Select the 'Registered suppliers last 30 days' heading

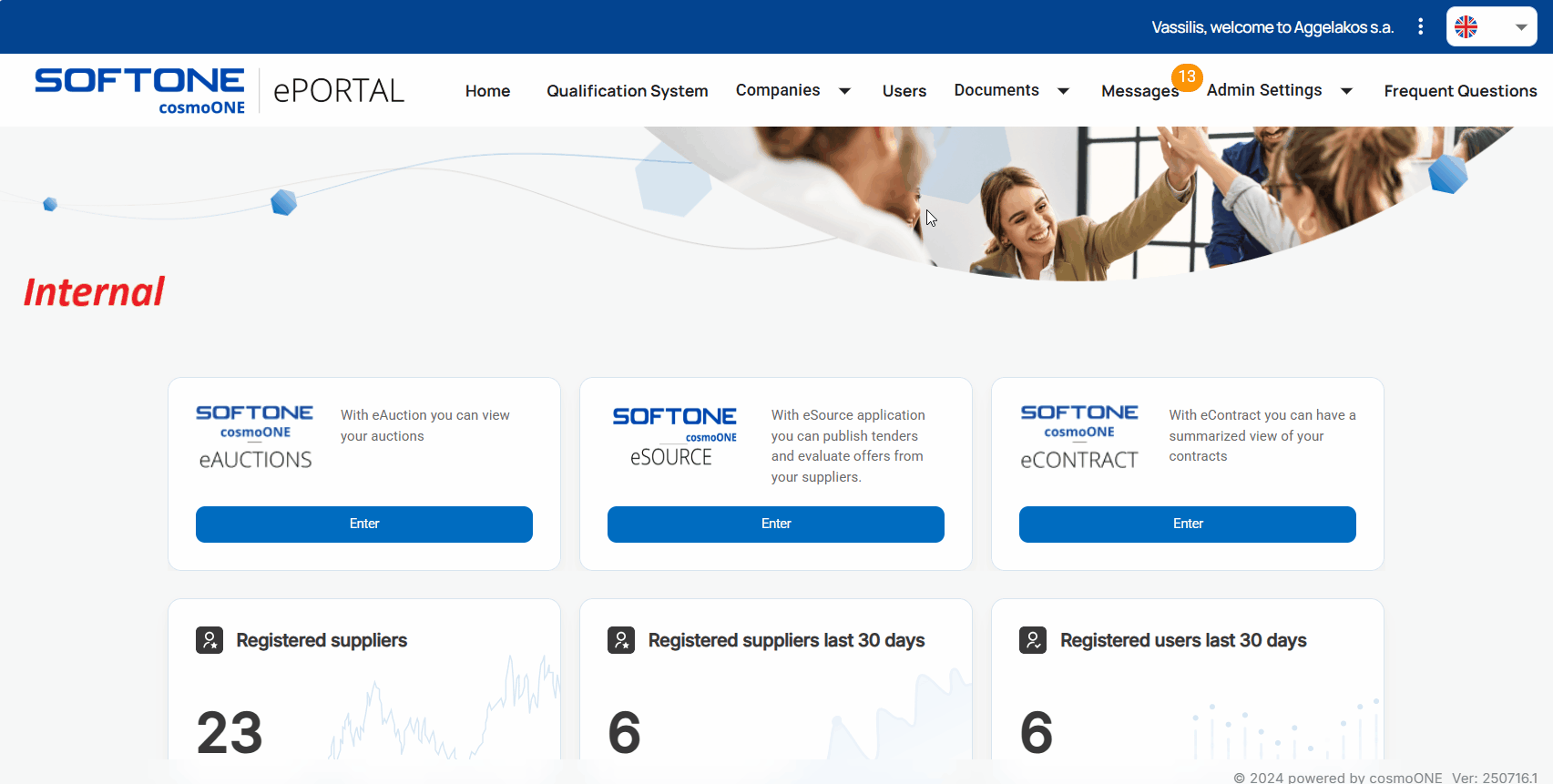[786, 640]
